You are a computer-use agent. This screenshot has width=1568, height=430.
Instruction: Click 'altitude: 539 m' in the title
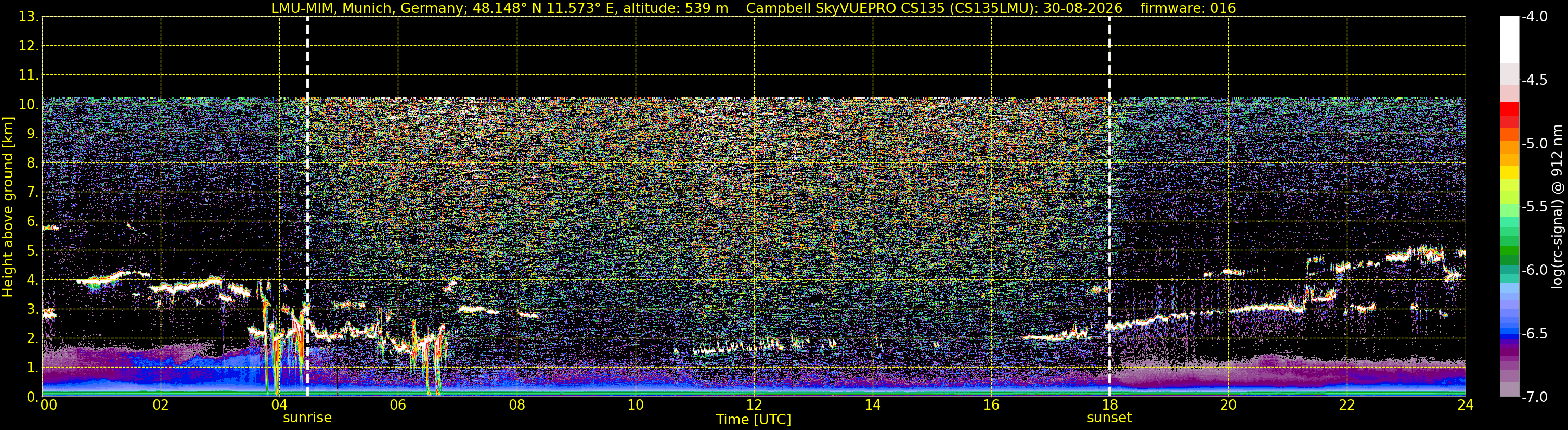675,8
